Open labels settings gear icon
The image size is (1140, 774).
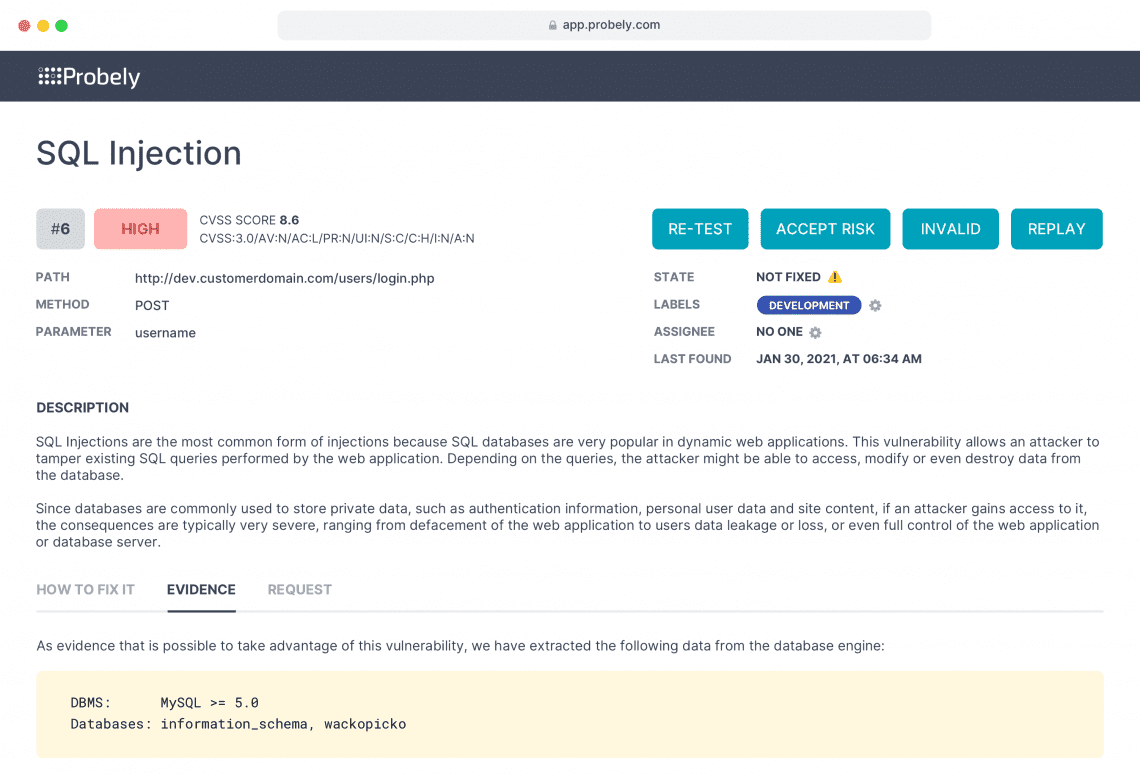(875, 305)
